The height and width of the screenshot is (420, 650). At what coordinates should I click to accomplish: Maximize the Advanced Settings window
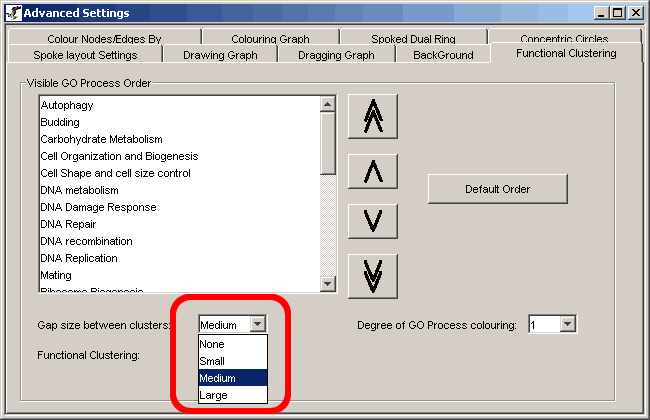[618, 12]
